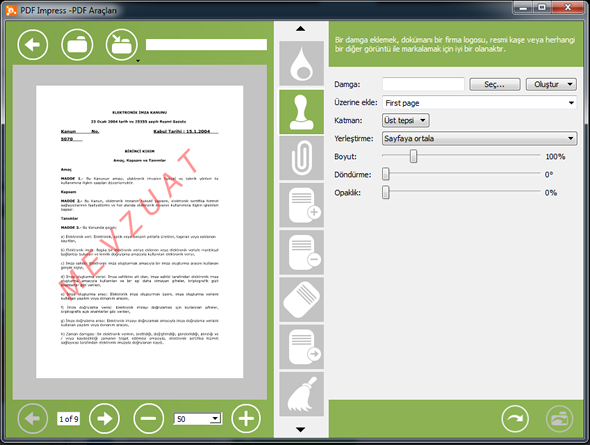Screen dimensions: 590x445
Task: Select the Extract pages tool
Action: coord(301,347)
